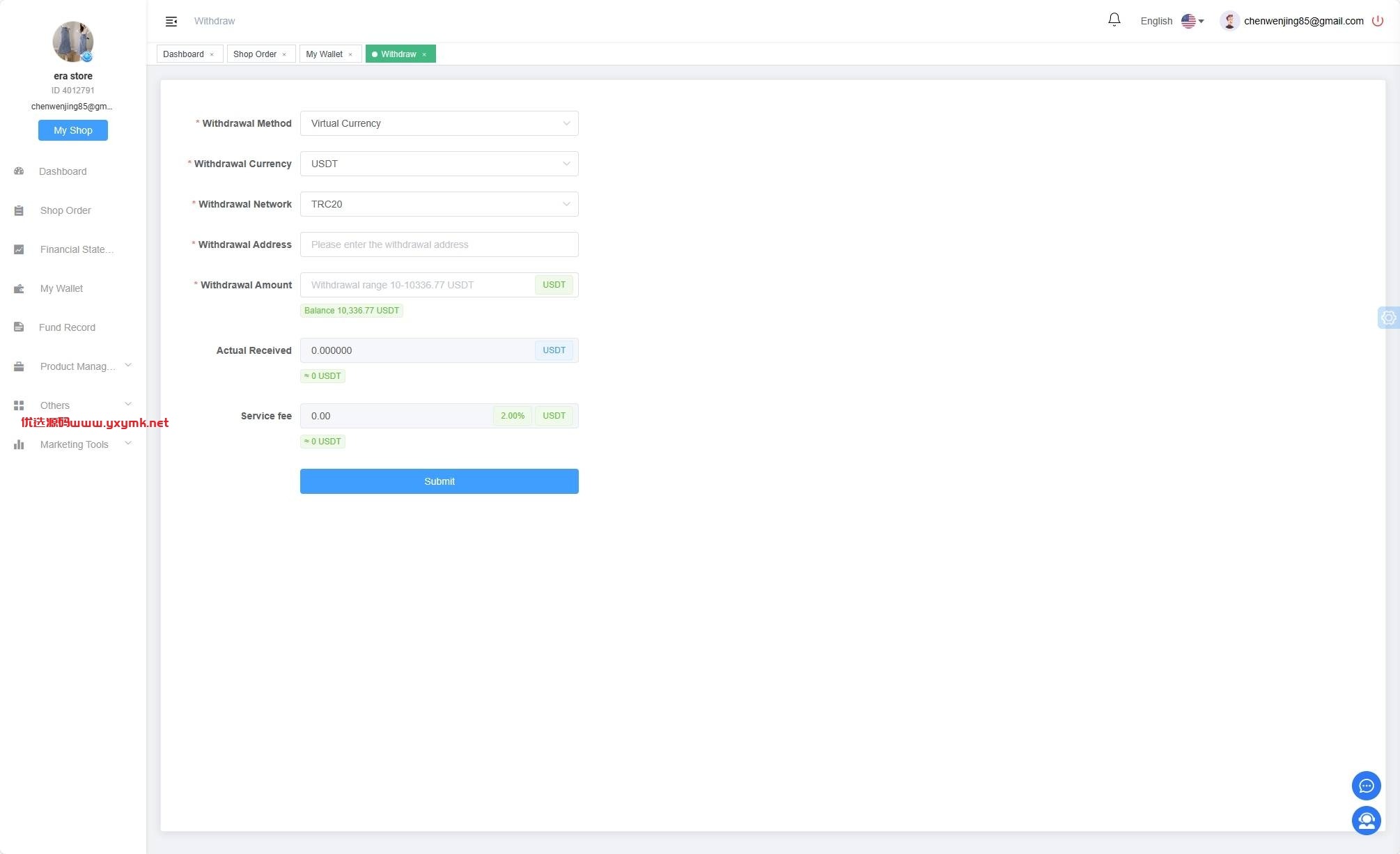Click the Balance 10,336.77 USDT tag
The height and width of the screenshot is (854, 1400).
pos(352,311)
